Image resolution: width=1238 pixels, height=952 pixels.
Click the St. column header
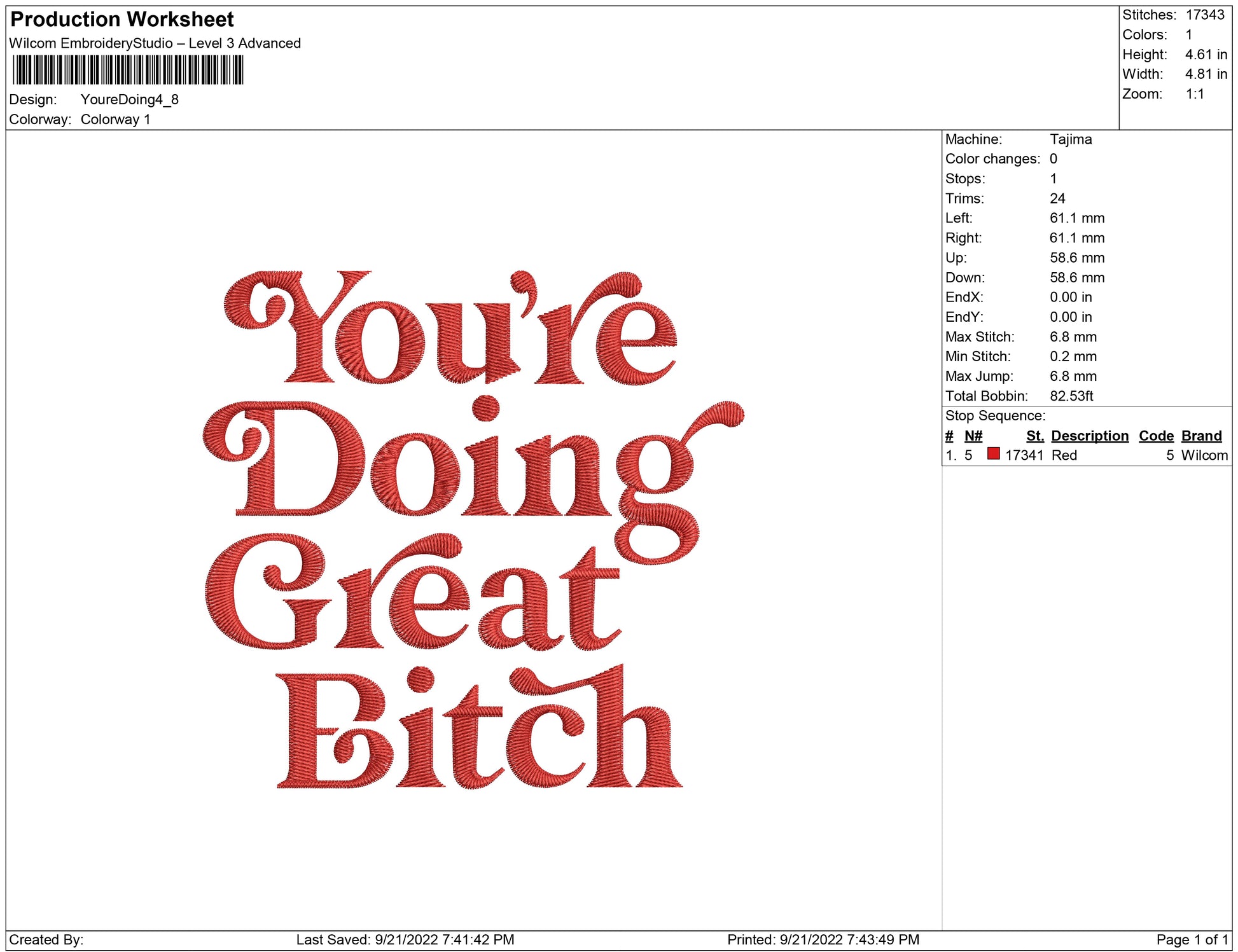pos(1034,436)
